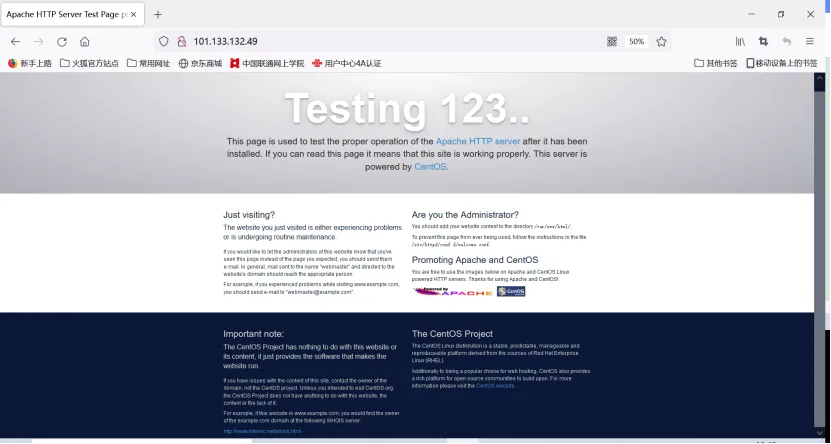Open the Firefox home page
This screenshot has width=831, height=444.
85,42
